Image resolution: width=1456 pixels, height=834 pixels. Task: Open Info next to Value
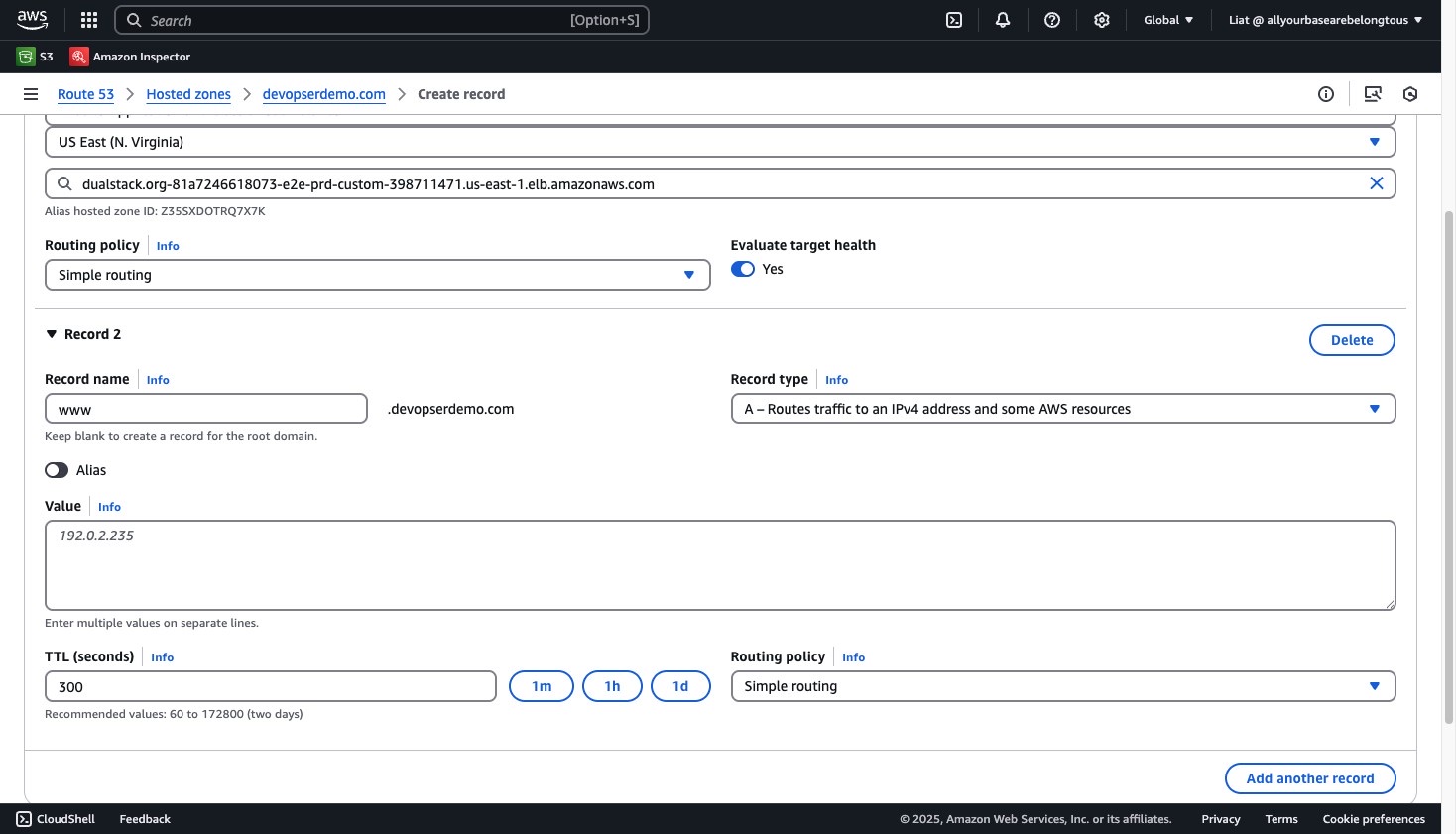click(x=109, y=507)
